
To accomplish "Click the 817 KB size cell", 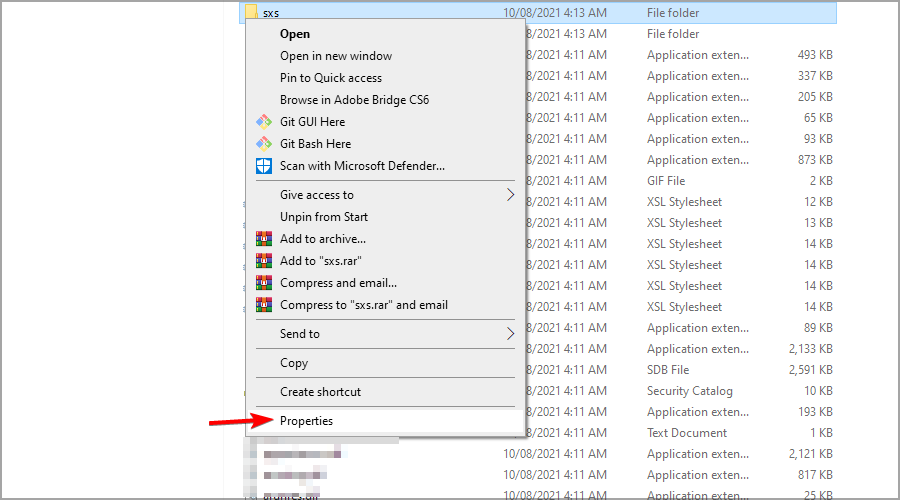I will [x=814, y=475].
